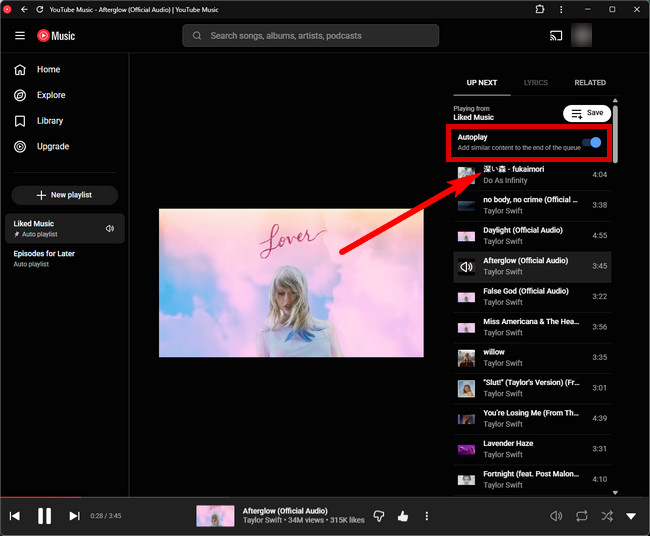Open the Liked Music playlist
Image resolution: width=650 pixels, height=536 pixels.
65,228
